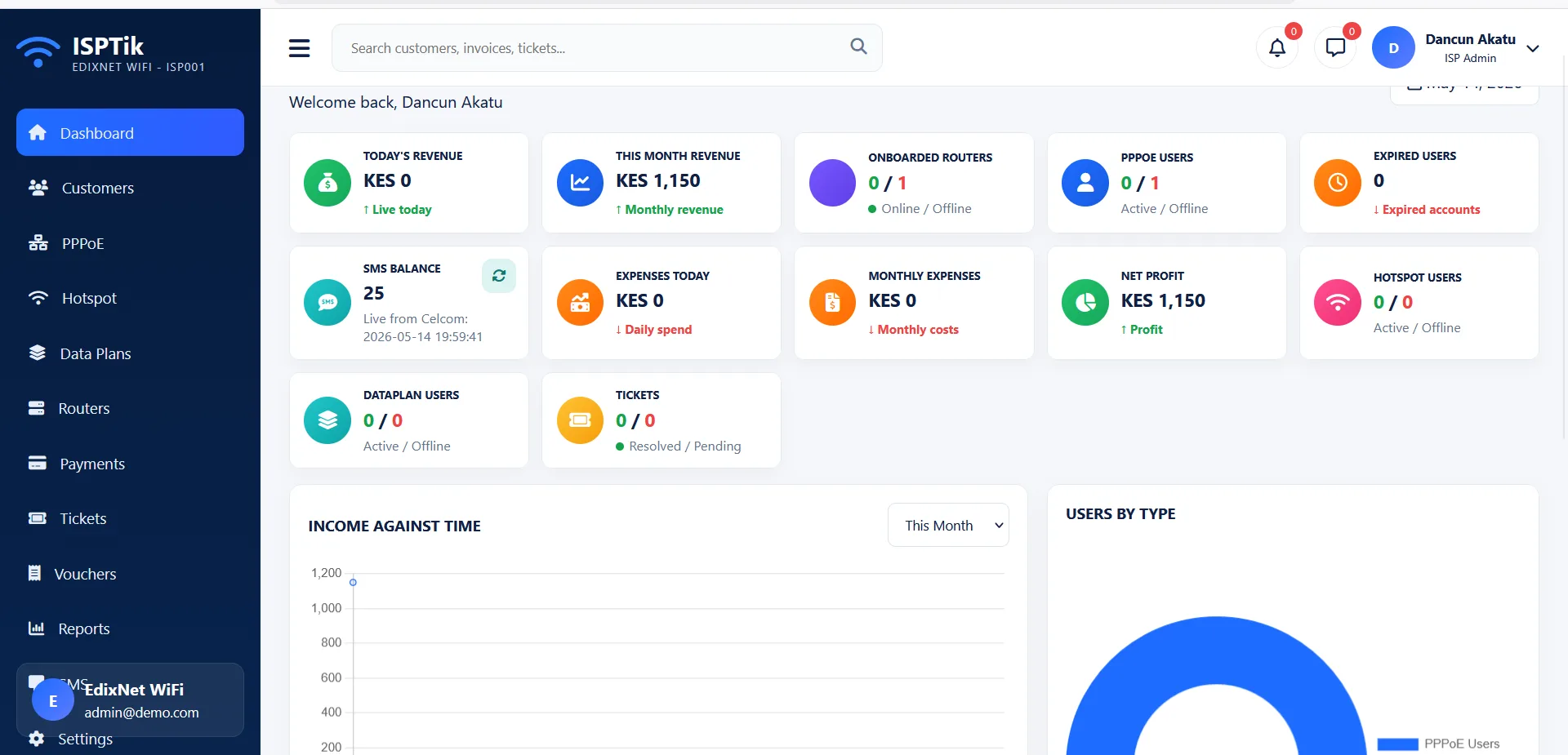This screenshot has height=755, width=1568.
Task: Click the blue D user avatar
Action: [1393, 48]
